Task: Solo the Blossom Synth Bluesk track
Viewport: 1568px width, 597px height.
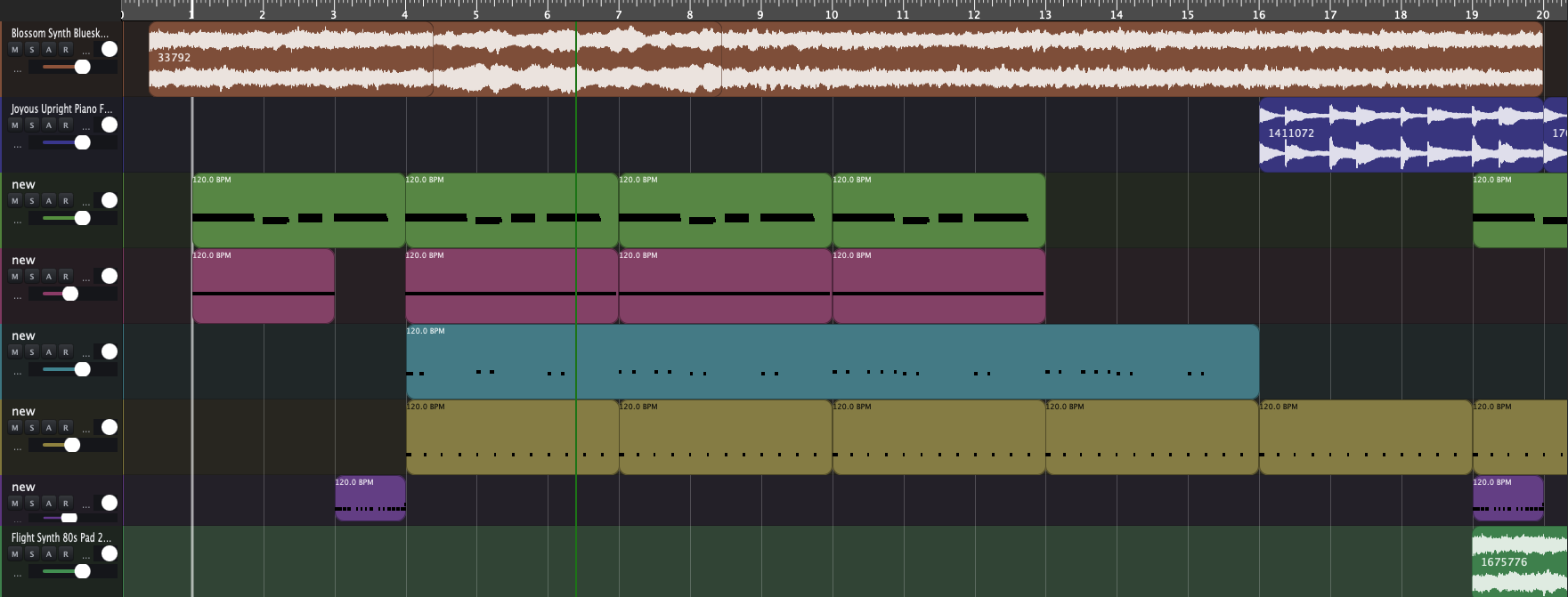Action: point(32,50)
